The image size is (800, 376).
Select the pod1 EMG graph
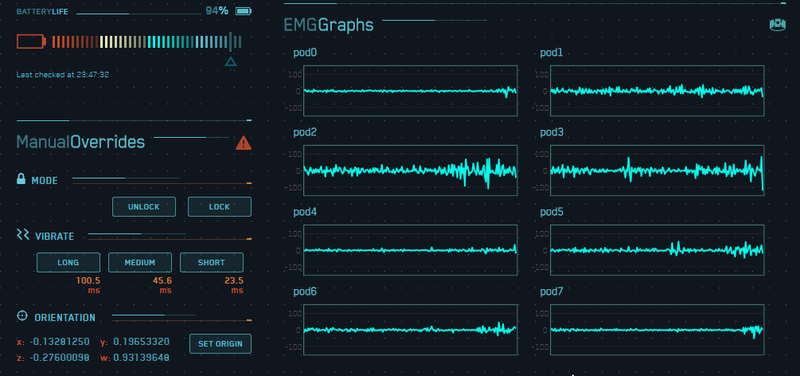[657, 90]
